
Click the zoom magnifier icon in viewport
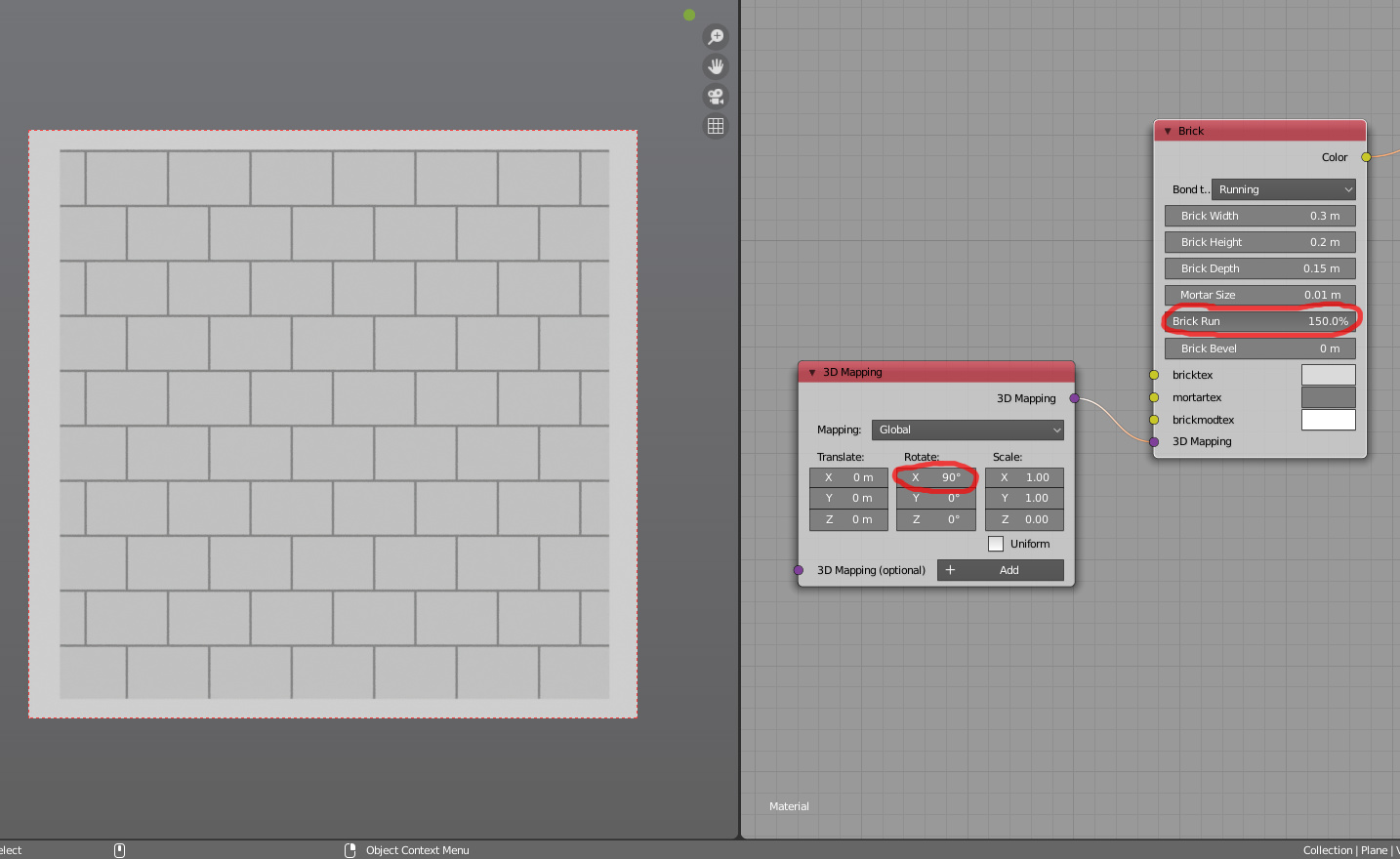pyautogui.click(x=716, y=37)
